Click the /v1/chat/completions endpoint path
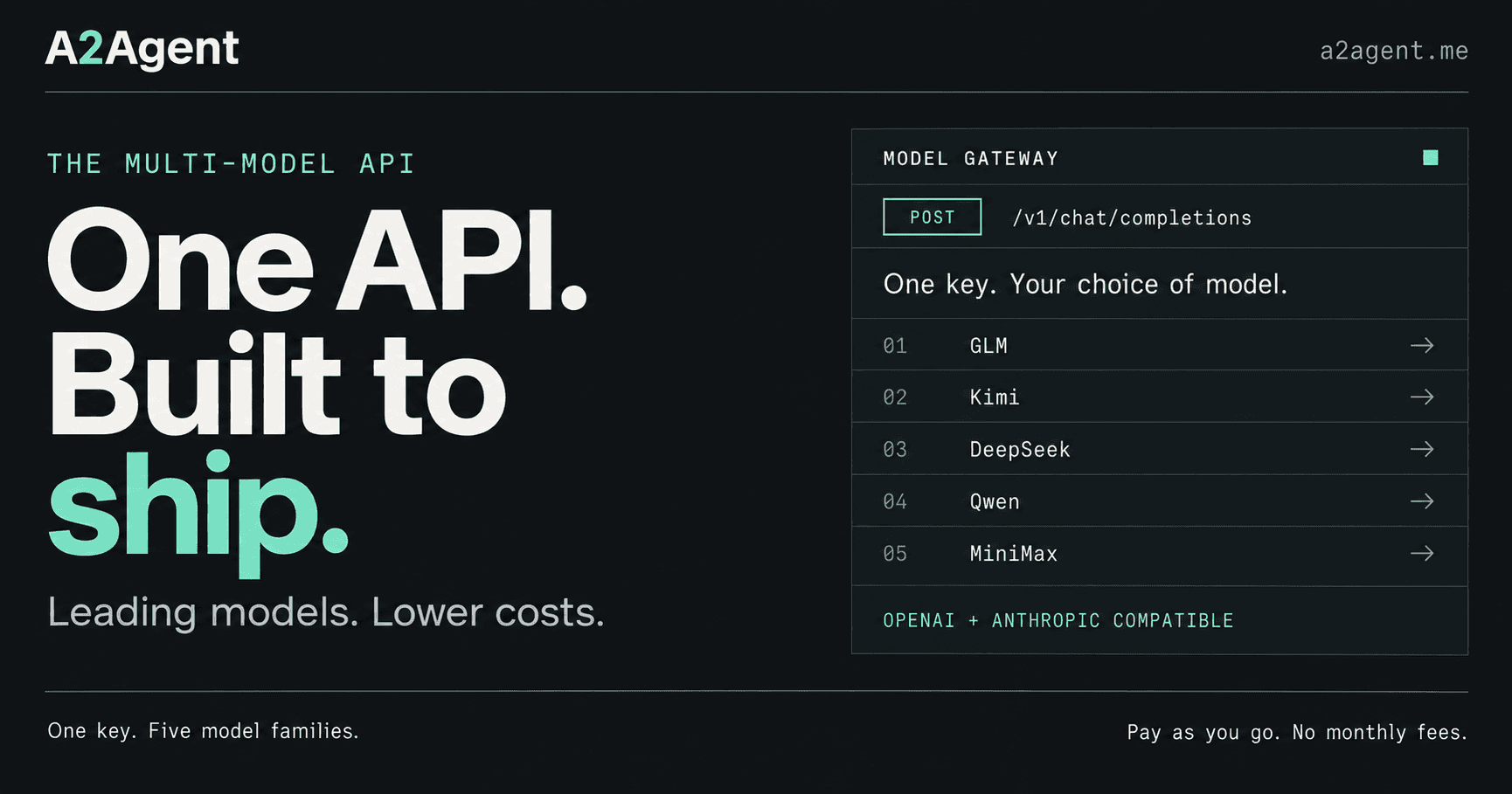Viewport: 1512px width, 794px height. (1132, 218)
